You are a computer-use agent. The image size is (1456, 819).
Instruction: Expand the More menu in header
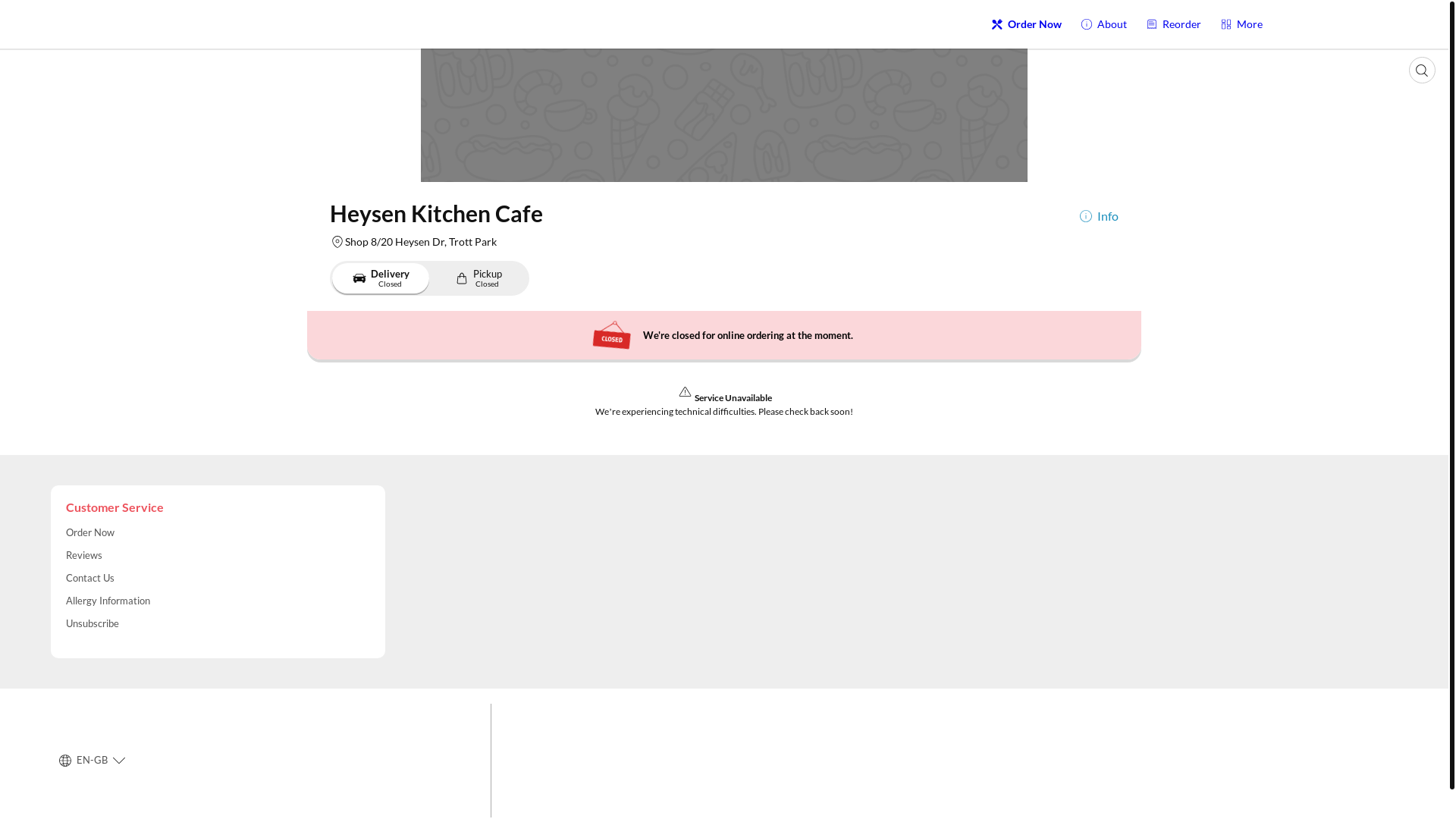pyautogui.click(x=1241, y=24)
